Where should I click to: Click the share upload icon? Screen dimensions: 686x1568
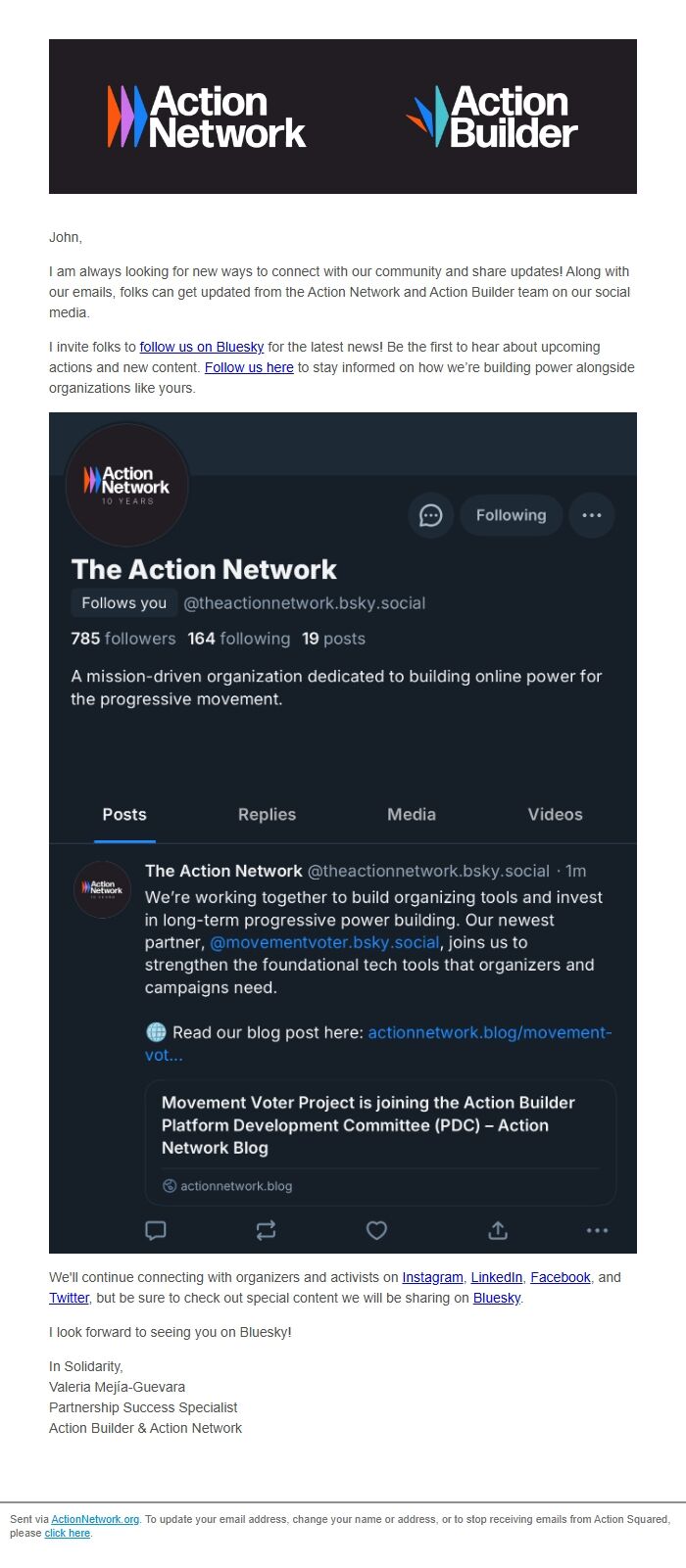pyautogui.click(x=498, y=1230)
